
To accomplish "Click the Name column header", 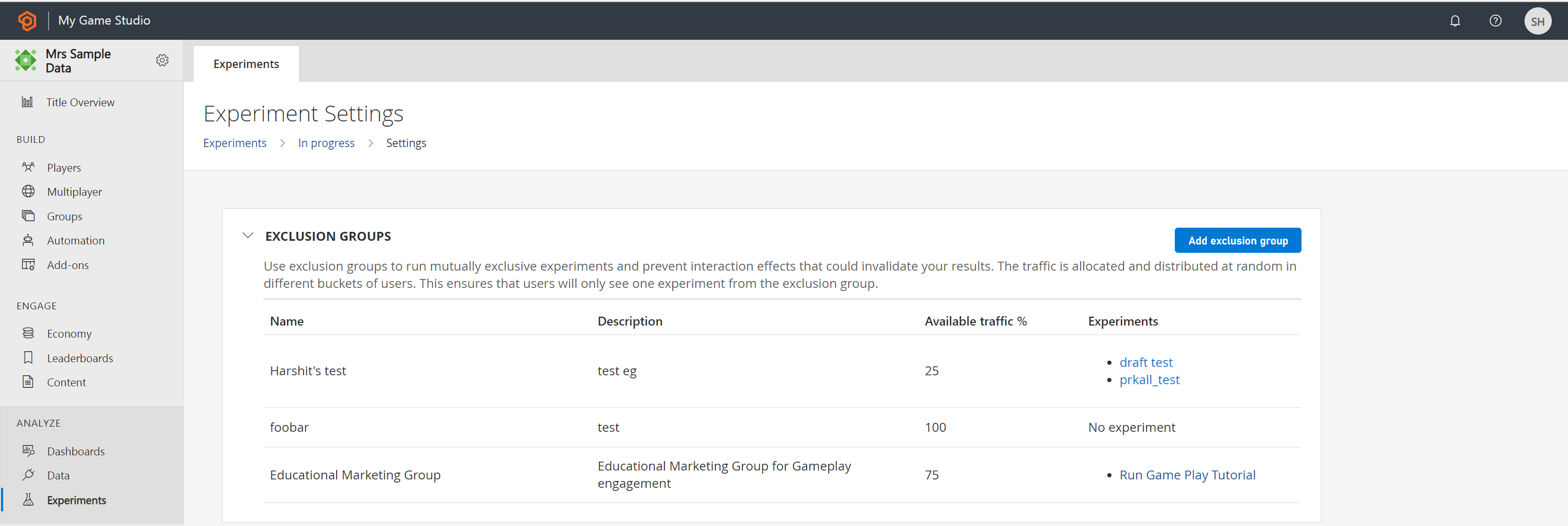I will pyautogui.click(x=287, y=321).
